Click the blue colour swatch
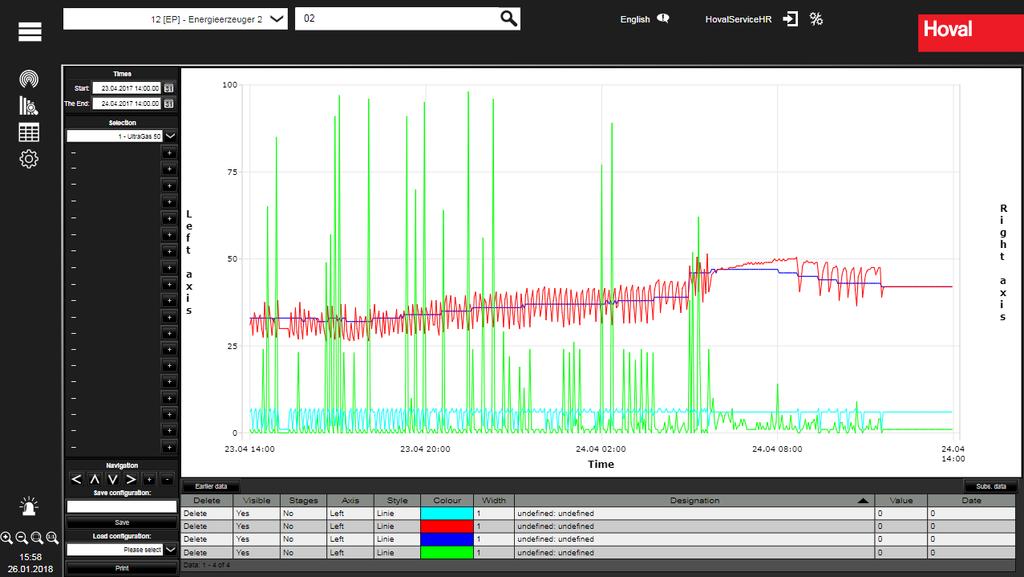 coord(447,539)
